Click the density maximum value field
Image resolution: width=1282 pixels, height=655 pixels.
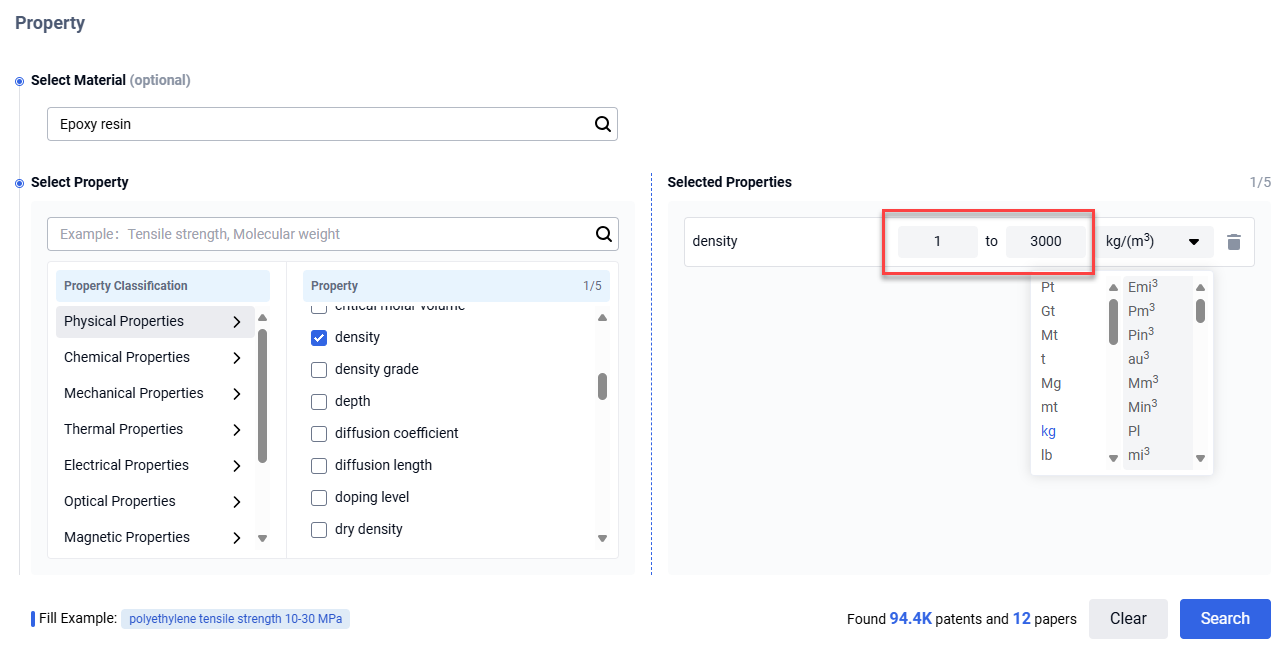click(x=1045, y=242)
